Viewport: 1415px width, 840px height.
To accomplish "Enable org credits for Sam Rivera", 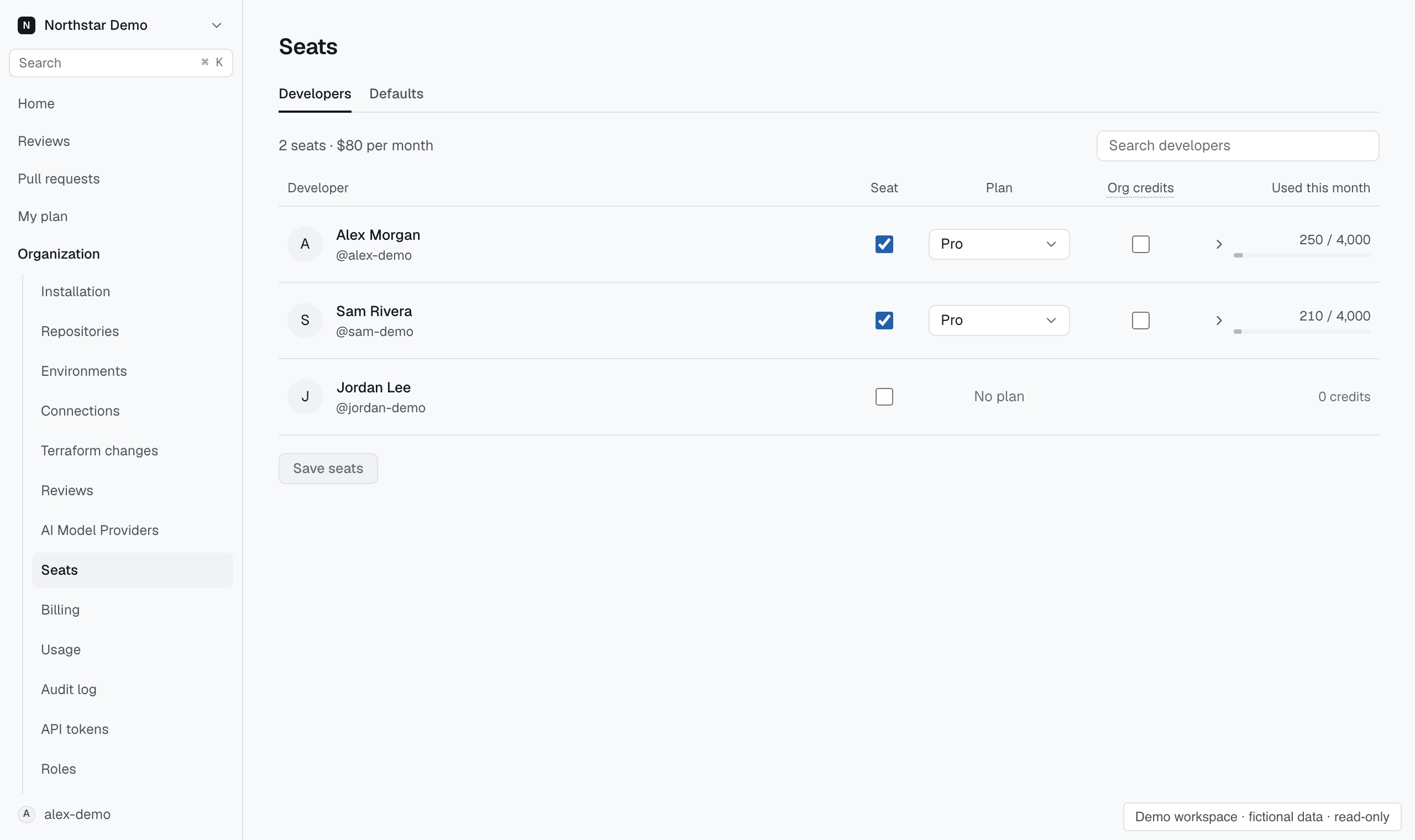I will click(x=1140, y=321).
